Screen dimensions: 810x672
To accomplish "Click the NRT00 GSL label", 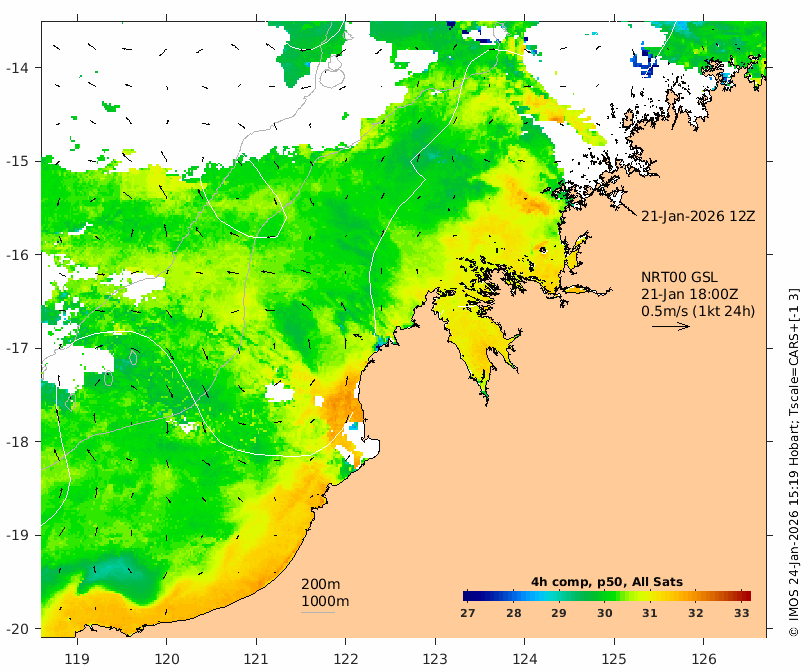I will [679, 277].
